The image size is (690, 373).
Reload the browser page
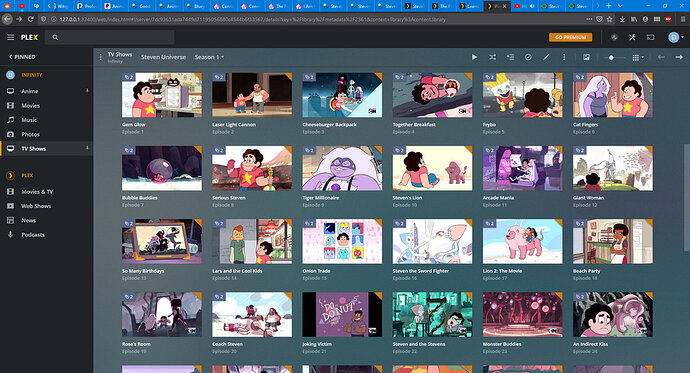click(30, 19)
